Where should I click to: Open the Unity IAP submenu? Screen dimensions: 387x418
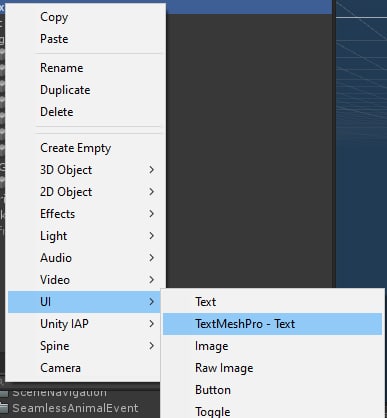pyautogui.click(x=85, y=324)
